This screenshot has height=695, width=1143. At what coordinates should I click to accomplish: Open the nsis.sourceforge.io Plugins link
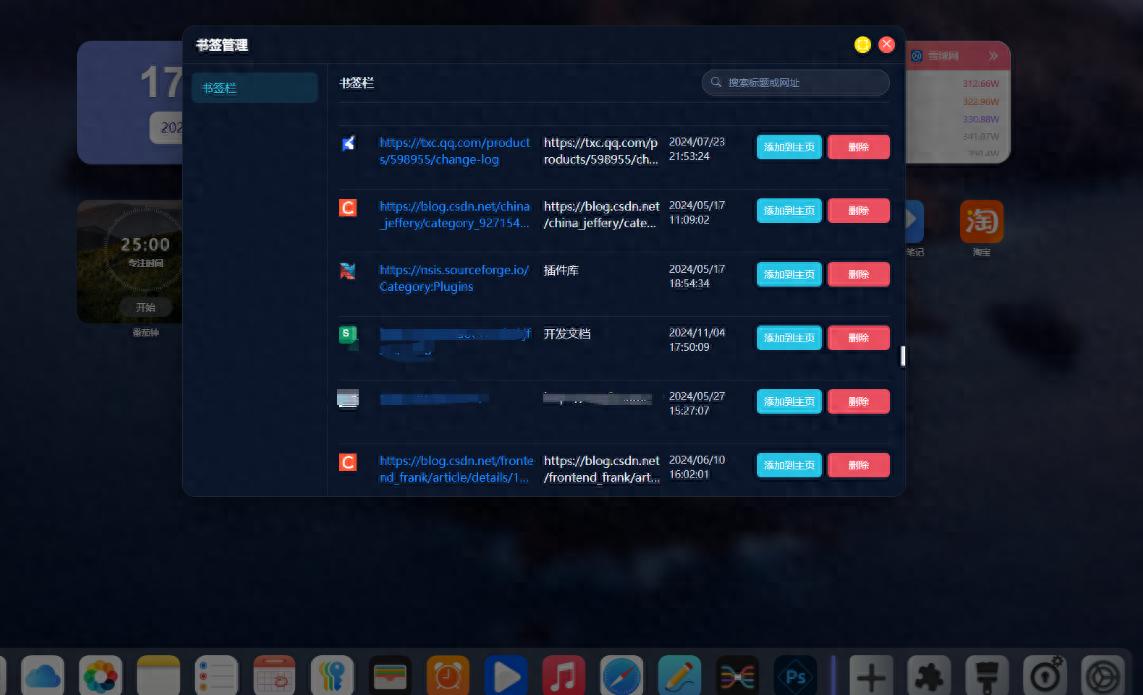(454, 278)
